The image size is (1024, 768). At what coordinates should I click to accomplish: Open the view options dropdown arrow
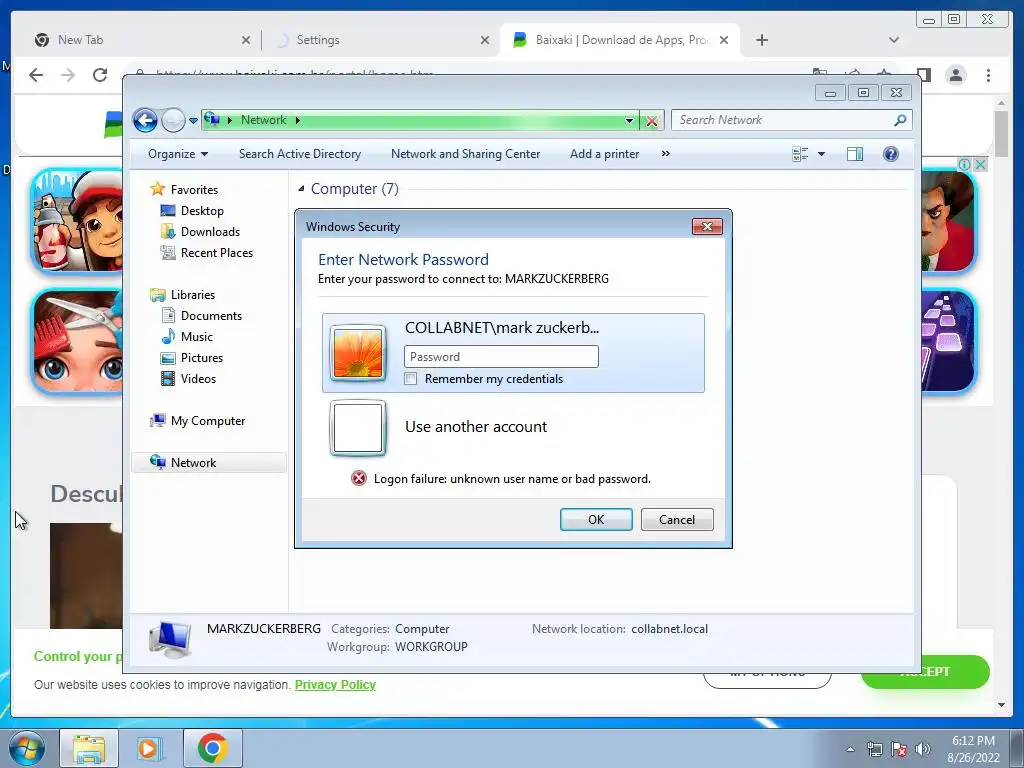click(x=822, y=154)
